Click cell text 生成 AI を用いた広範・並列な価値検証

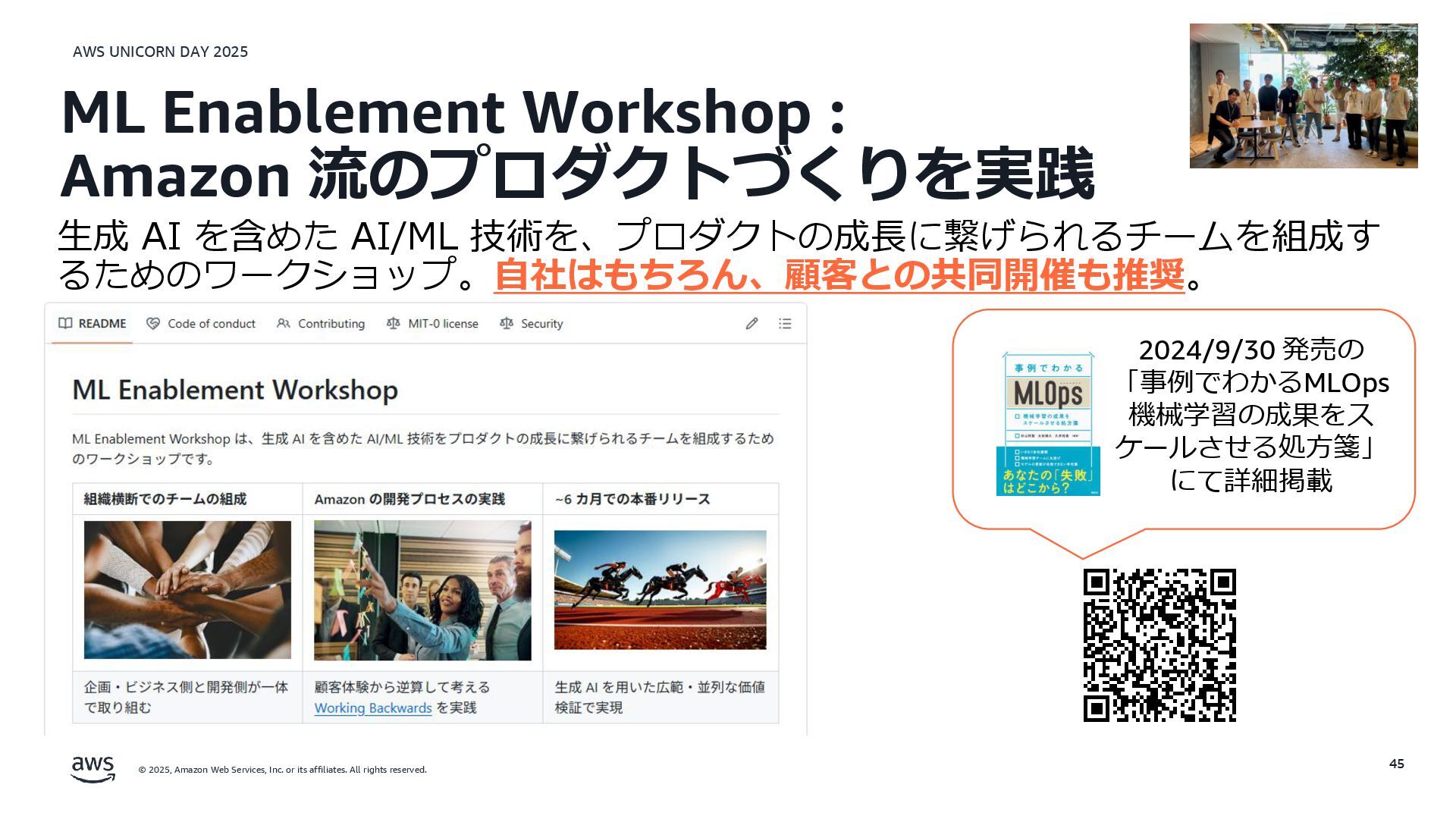click(x=660, y=697)
